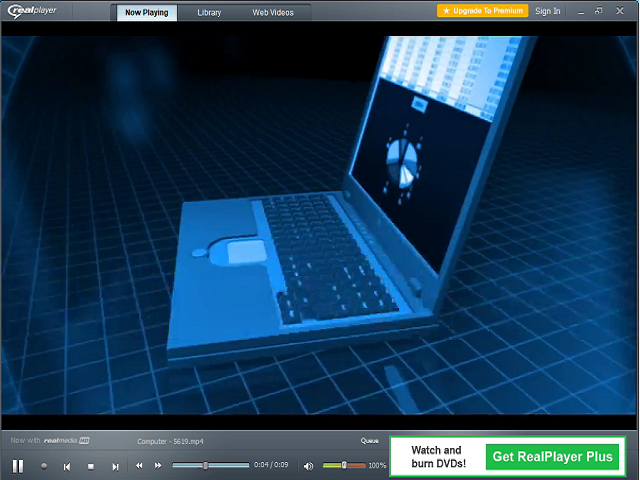Click the Watch and burn DVDs ad text
Screen dimensions: 640x480
point(439,457)
